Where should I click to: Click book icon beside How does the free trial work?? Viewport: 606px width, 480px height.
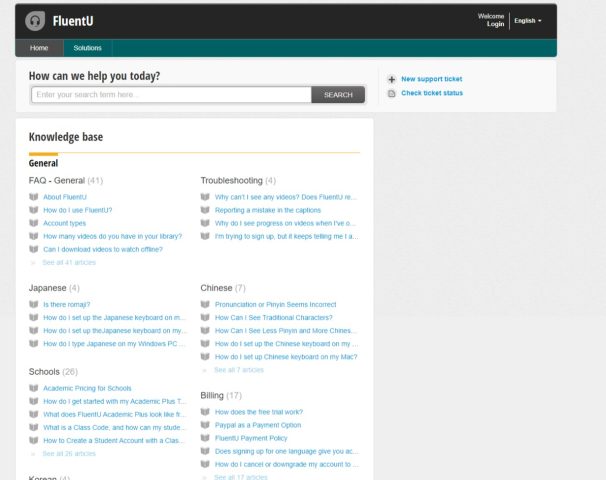click(205, 412)
